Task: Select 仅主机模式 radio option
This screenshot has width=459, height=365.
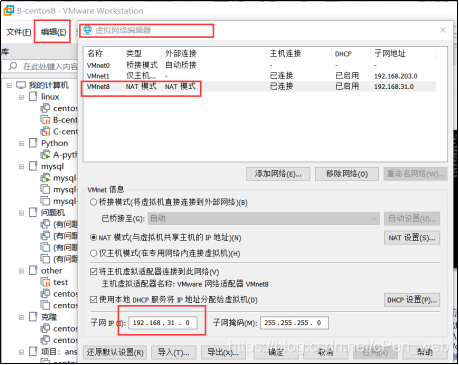Action: click(94, 253)
